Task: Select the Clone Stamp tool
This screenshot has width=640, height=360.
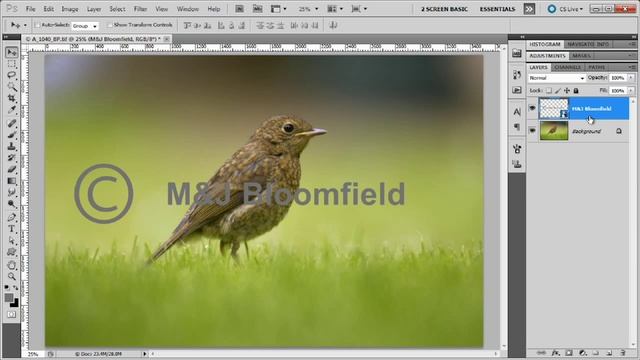Action: (x=11, y=146)
